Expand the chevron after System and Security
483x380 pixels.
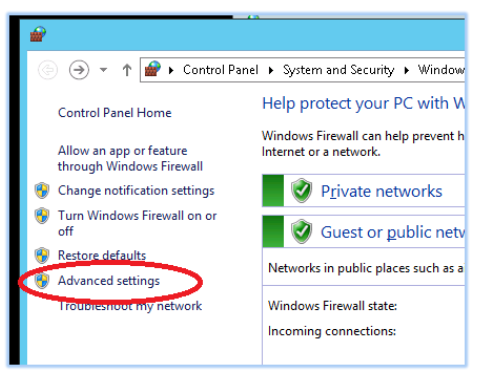(x=407, y=70)
